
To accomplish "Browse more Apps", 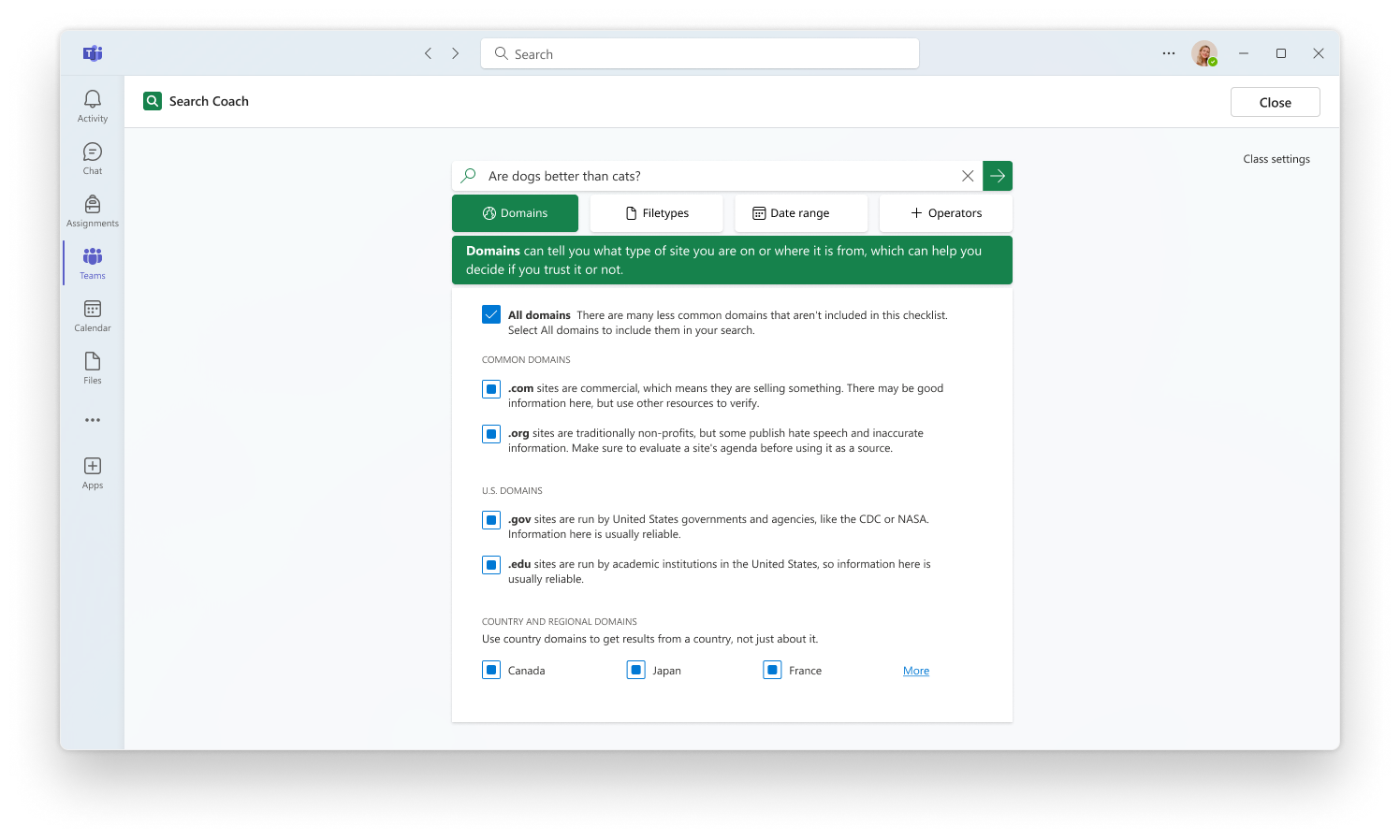I will coord(92,472).
